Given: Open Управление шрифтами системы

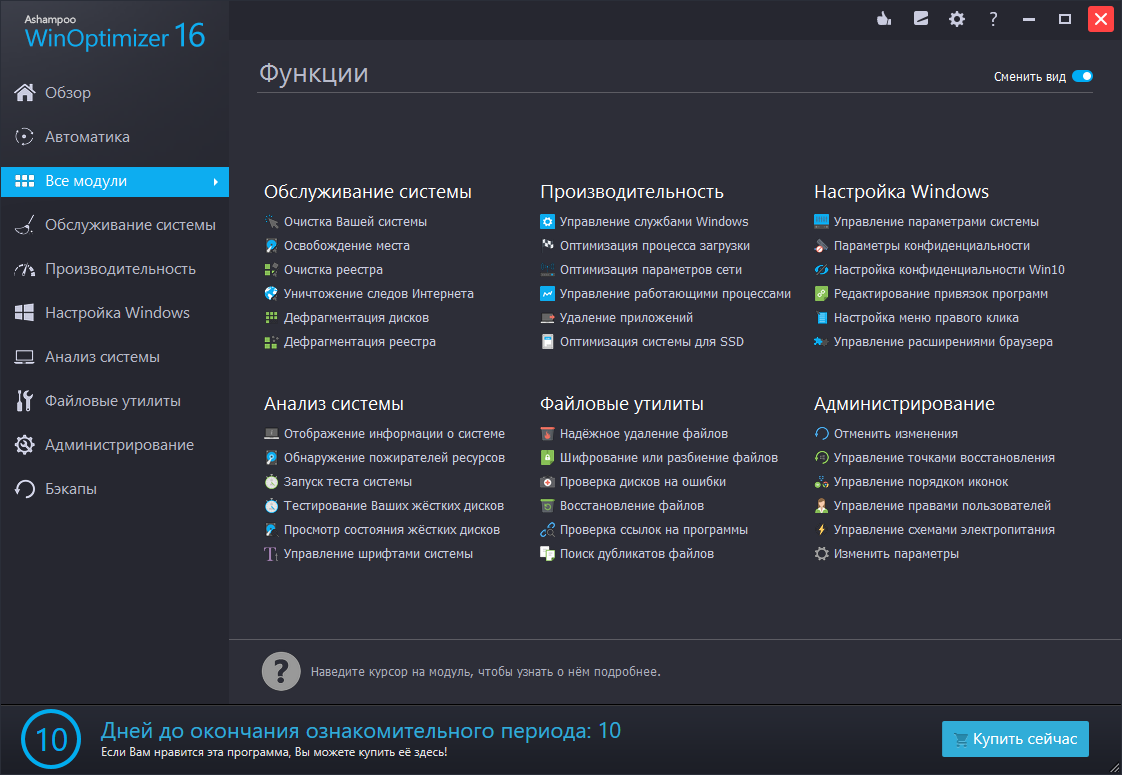Looking at the screenshot, I should tap(379, 554).
